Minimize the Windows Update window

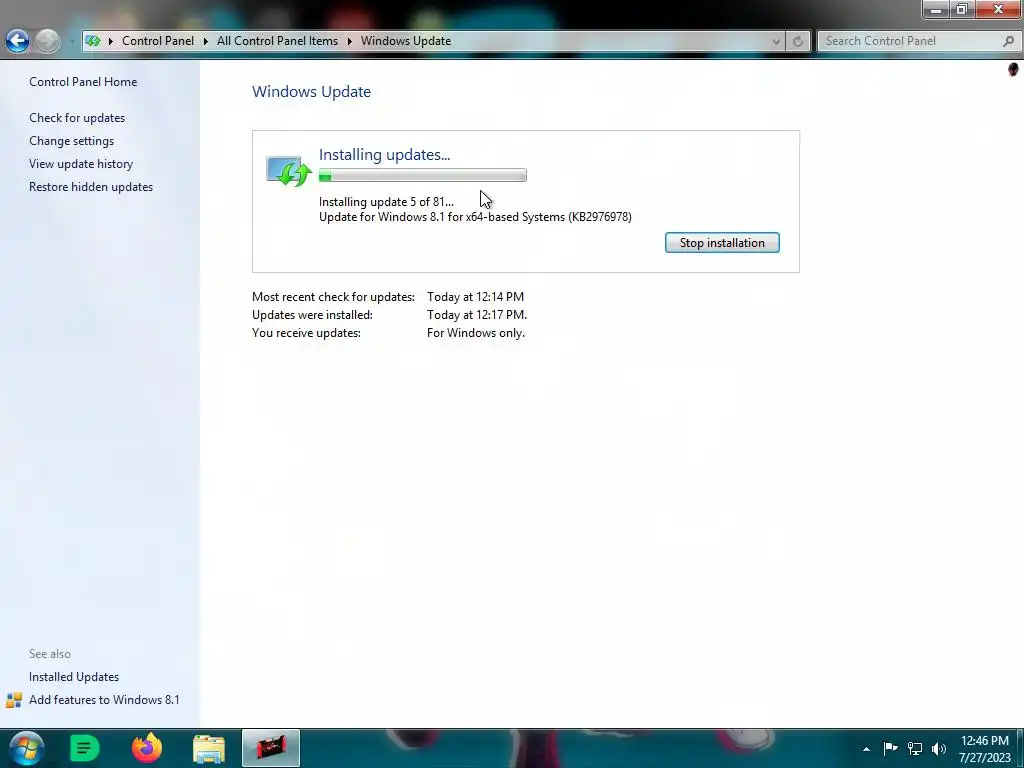coord(936,9)
